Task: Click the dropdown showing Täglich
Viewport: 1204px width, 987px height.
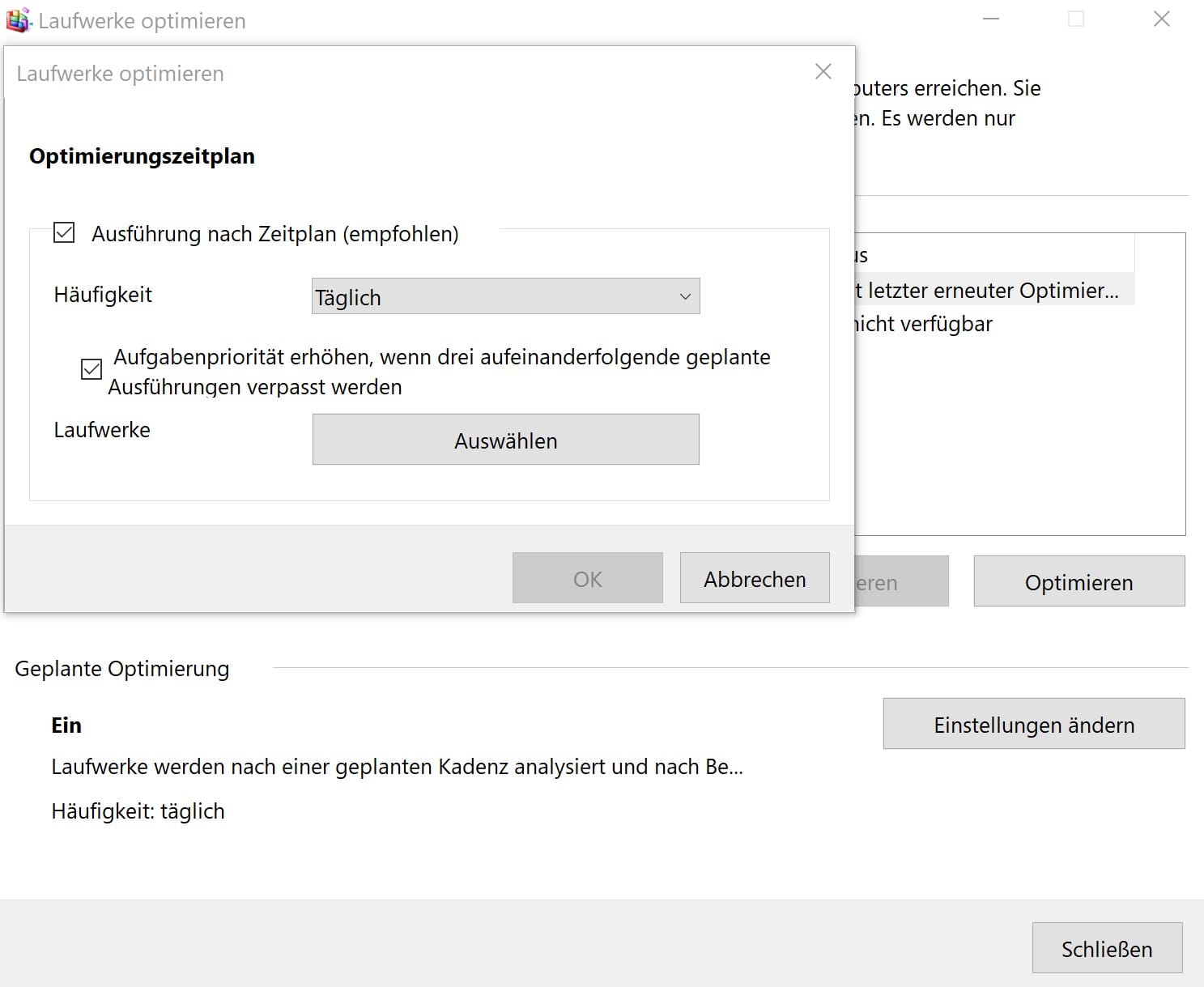Action: (x=505, y=296)
